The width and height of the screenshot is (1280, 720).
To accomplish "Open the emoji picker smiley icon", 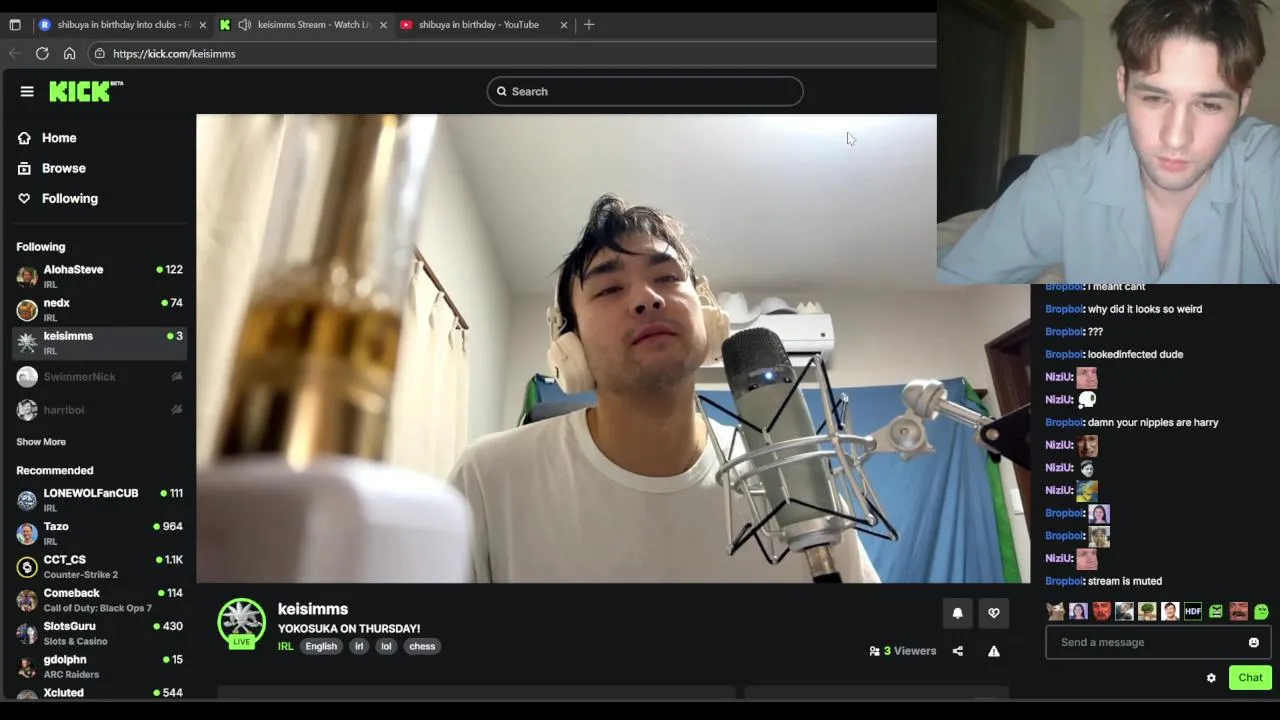I will click(x=1254, y=642).
